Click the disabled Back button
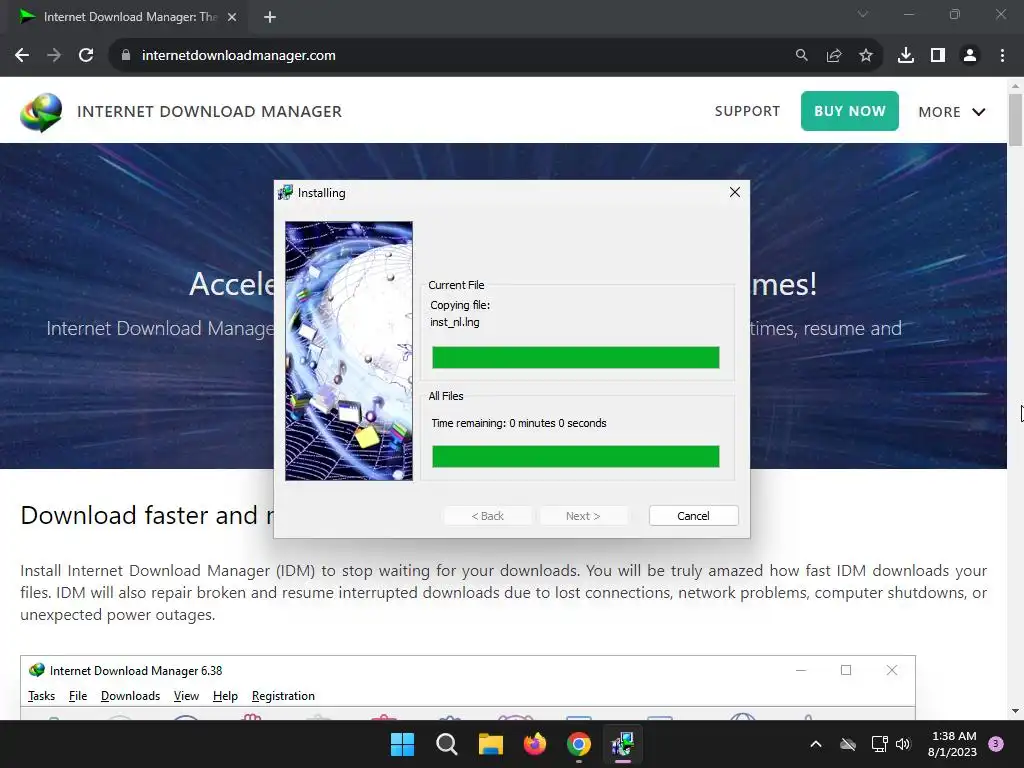 (488, 516)
